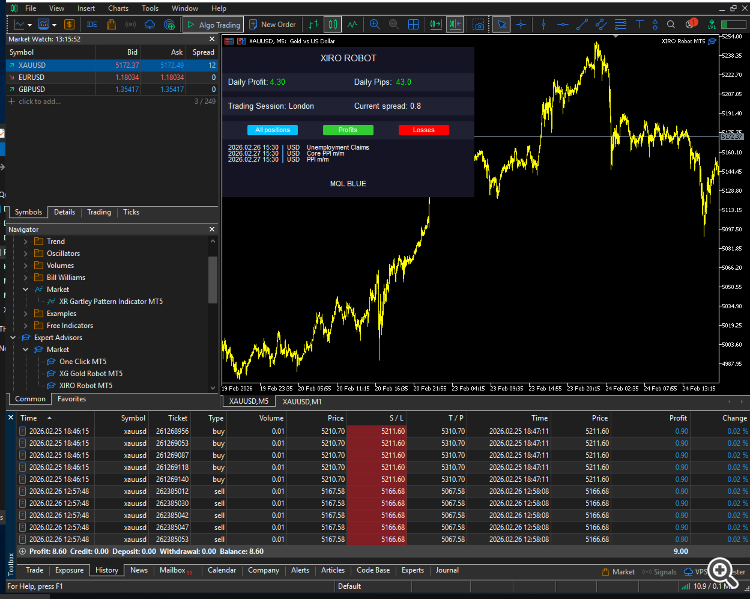Select the trendline drawing tool
750x599 pixels.
[x=582, y=24]
